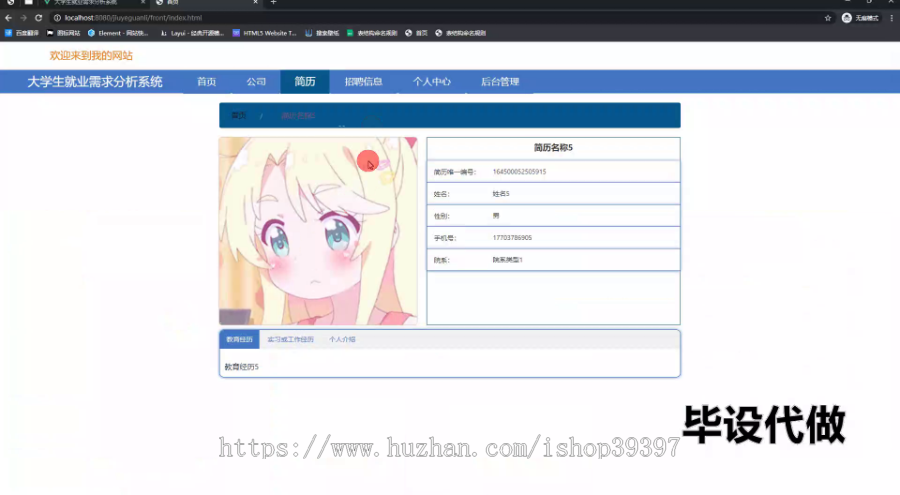The width and height of the screenshot is (900, 495).
Task: Open the 个人中心 navigation item
Action: point(432,82)
